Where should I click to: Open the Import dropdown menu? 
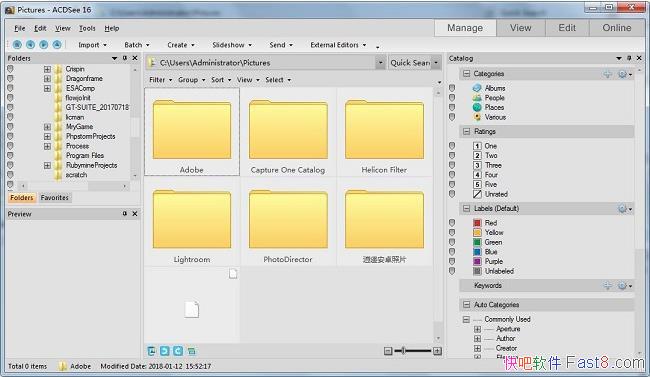coord(92,45)
